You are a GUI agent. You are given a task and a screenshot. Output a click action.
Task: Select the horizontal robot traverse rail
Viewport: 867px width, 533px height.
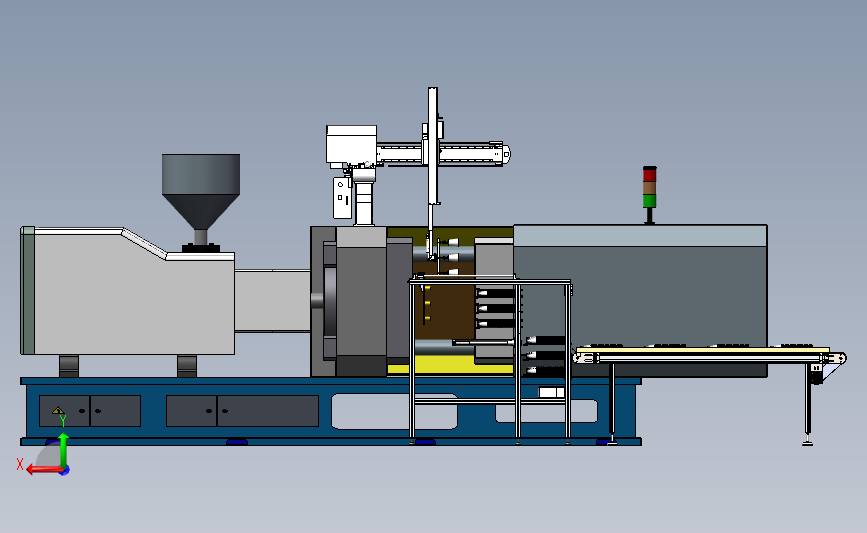442,154
